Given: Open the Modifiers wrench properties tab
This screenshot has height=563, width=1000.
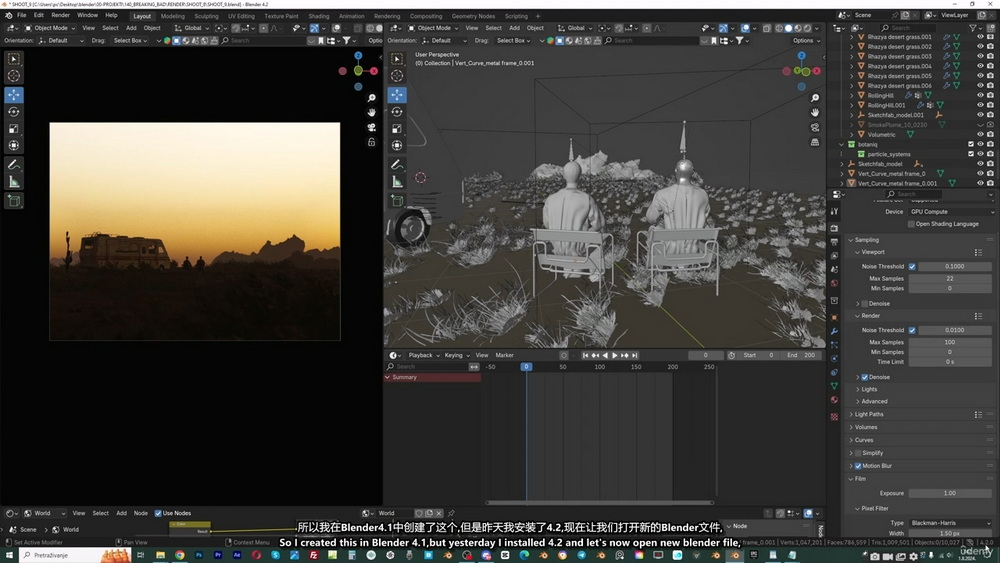Looking at the screenshot, I should [834, 332].
